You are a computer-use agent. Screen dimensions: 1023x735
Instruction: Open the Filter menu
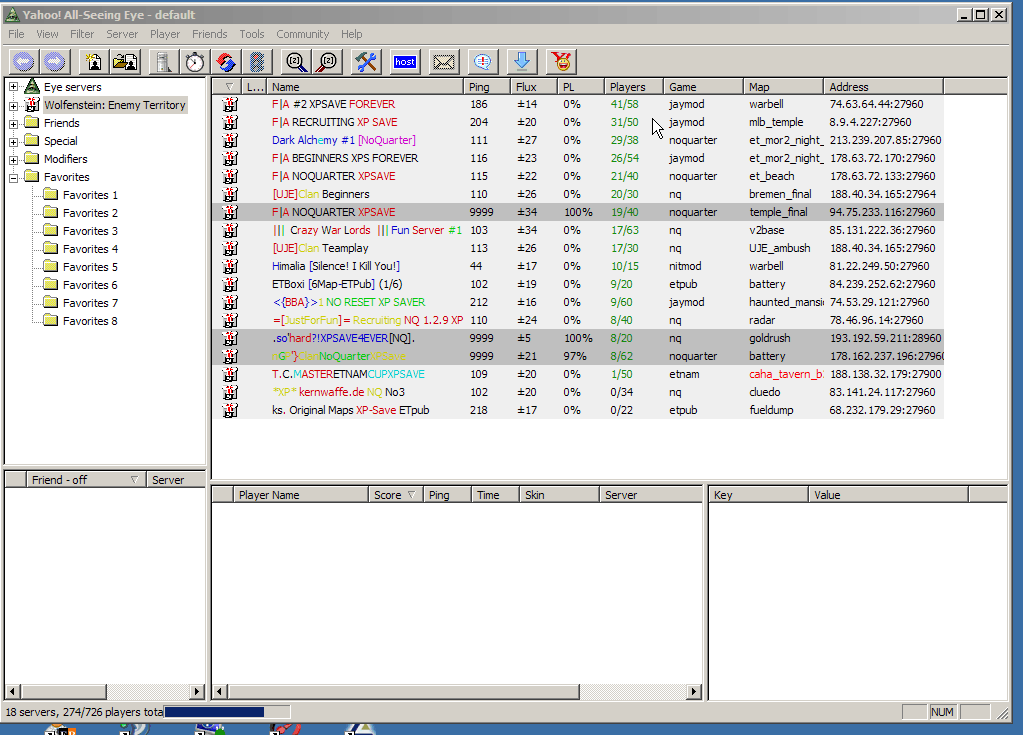(x=82, y=34)
